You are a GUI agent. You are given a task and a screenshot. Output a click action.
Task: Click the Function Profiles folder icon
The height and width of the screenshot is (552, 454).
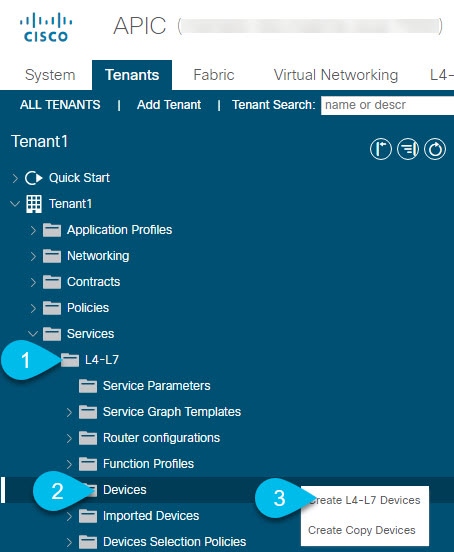88,464
